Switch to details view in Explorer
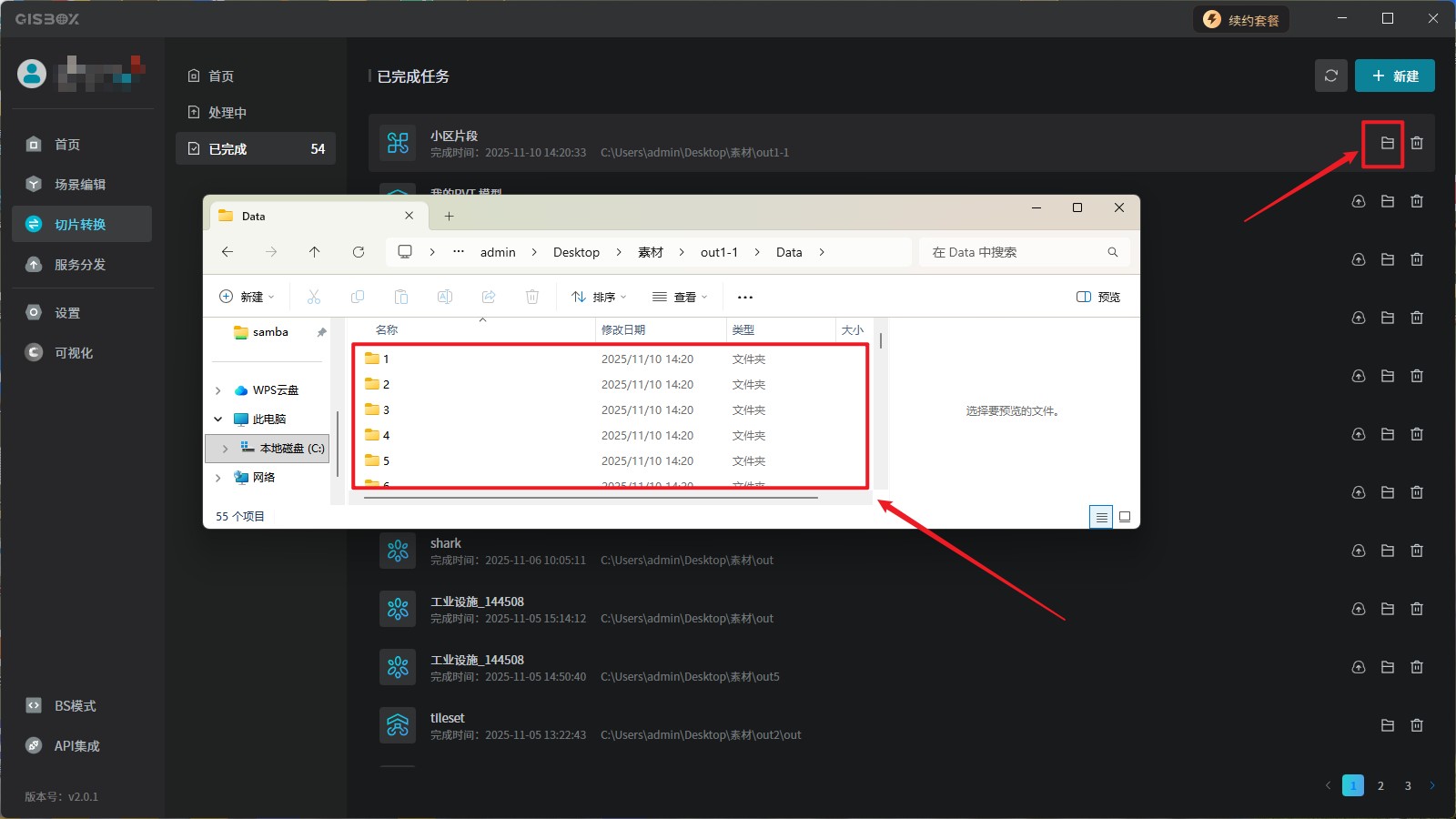This screenshot has width=1456, height=819. 1101,517
